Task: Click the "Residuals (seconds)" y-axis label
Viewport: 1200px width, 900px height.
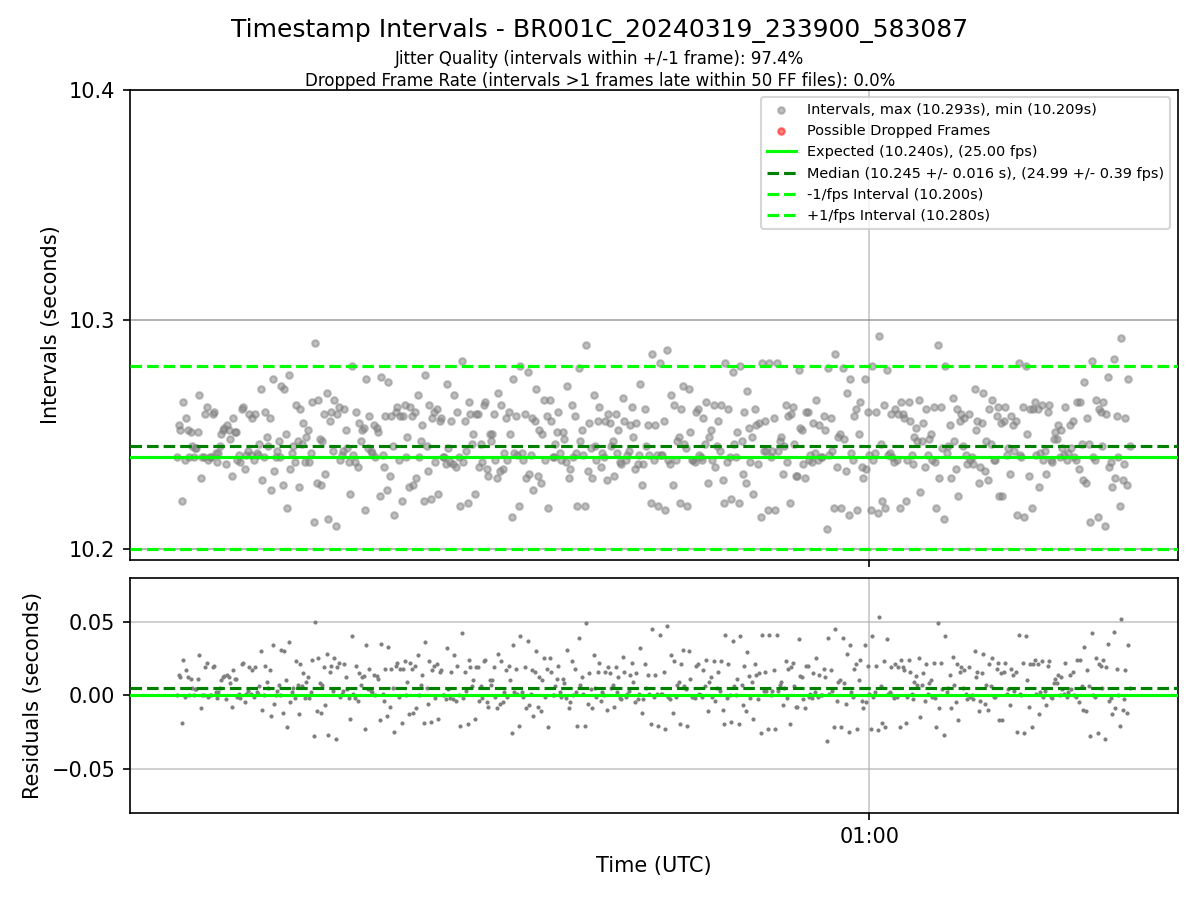Action: click(x=32, y=696)
